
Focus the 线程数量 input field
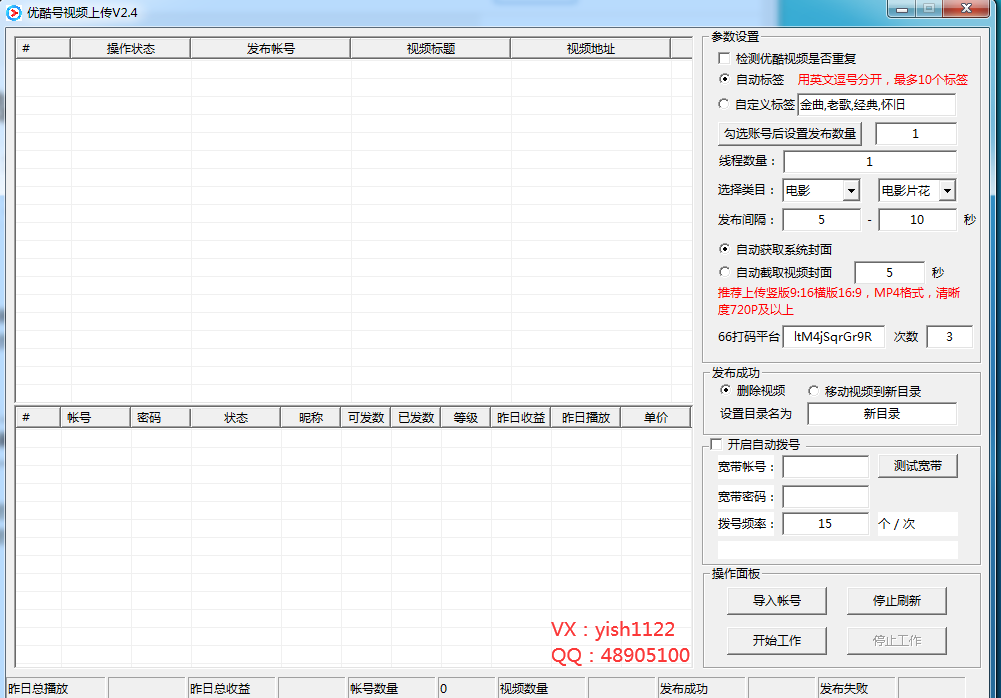pos(869,162)
